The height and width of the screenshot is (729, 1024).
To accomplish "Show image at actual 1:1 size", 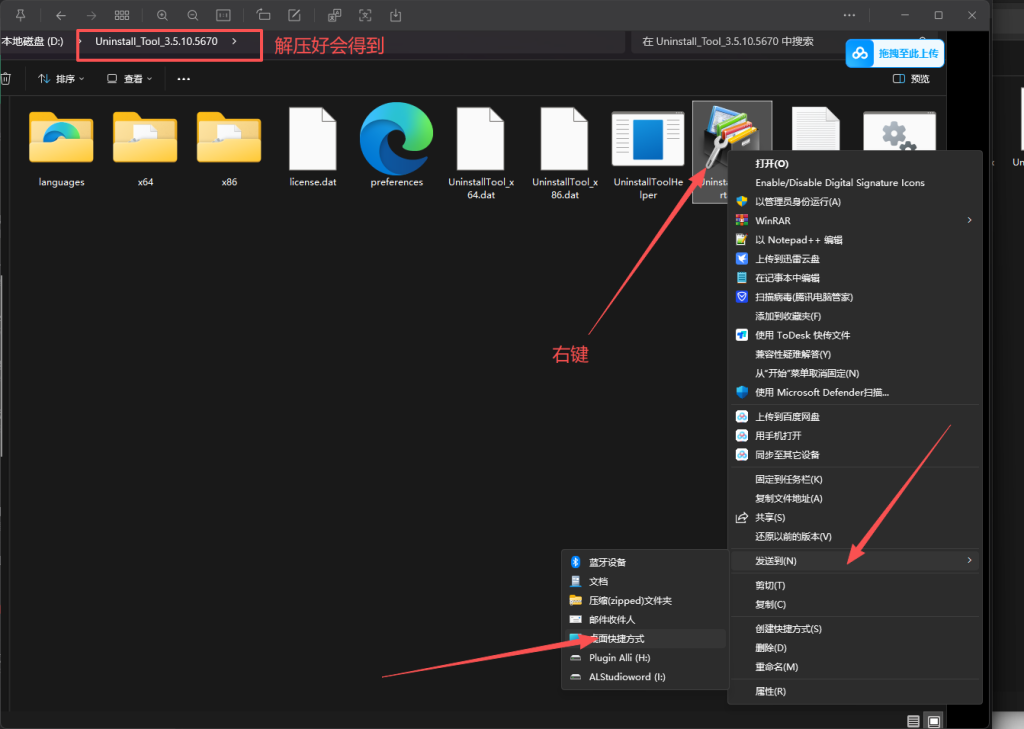I will tap(223, 15).
